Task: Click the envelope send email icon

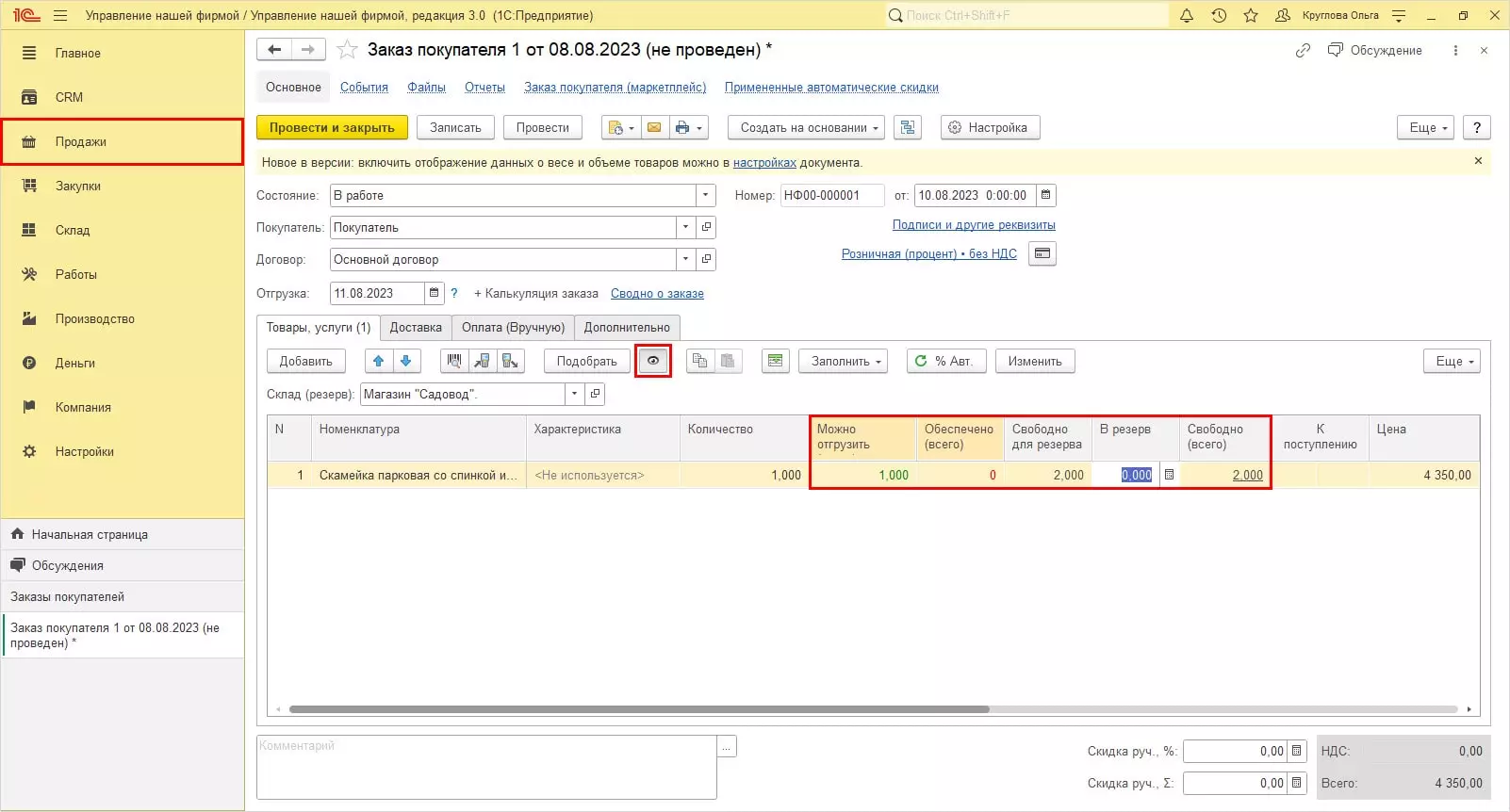Action: (654, 127)
